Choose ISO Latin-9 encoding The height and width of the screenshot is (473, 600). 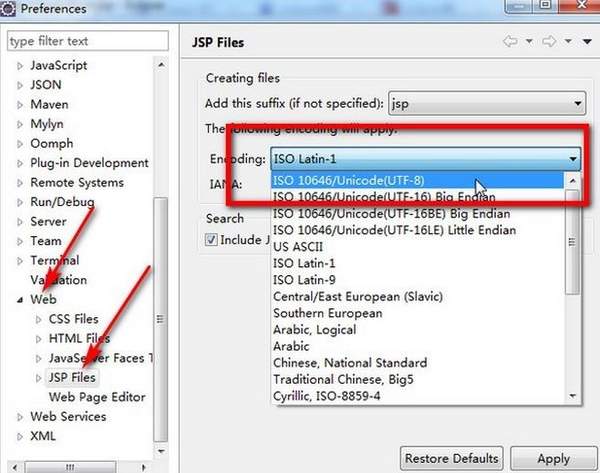click(304, 280)
